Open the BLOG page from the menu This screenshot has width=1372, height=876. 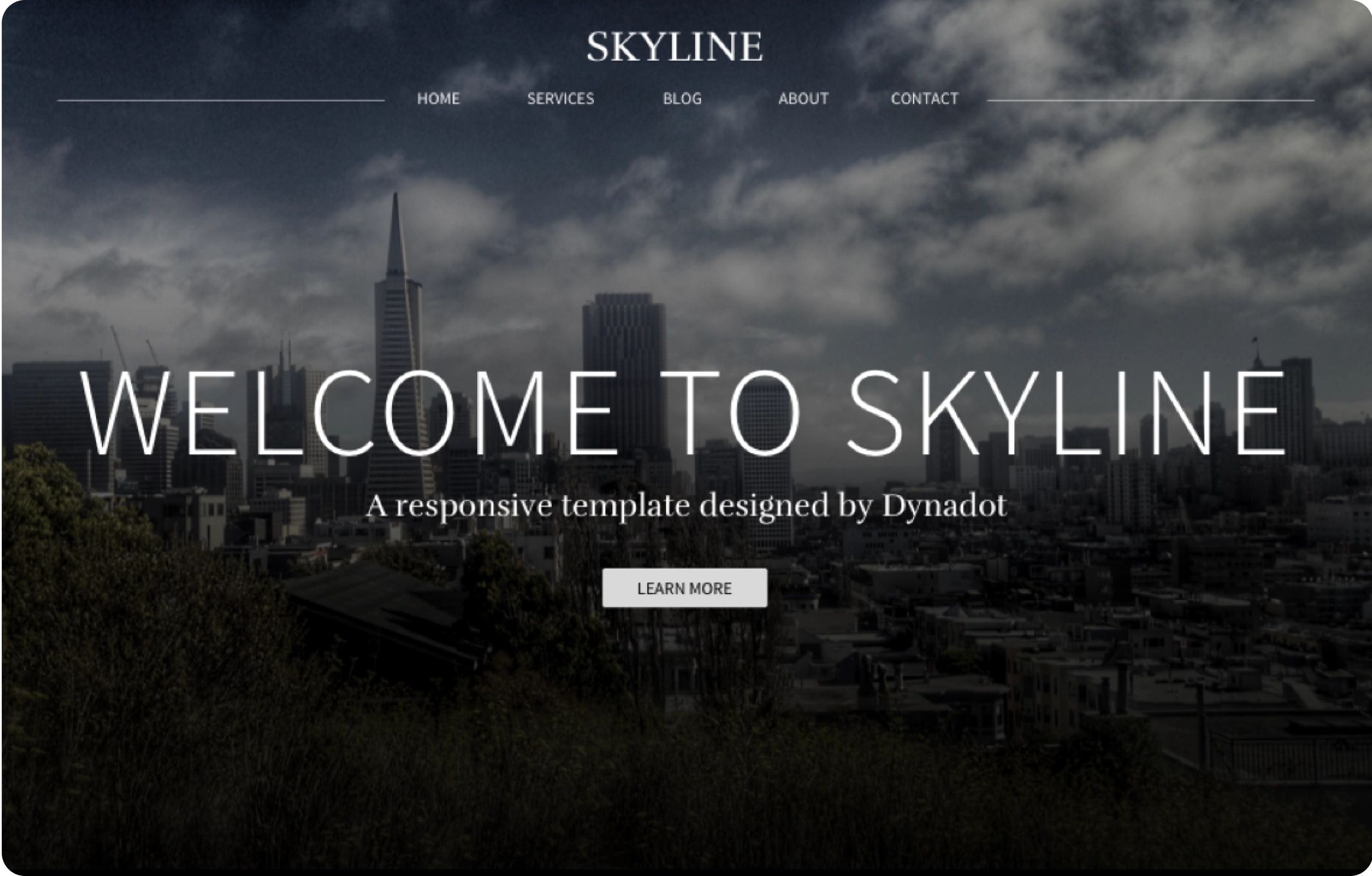coord(682,99)
